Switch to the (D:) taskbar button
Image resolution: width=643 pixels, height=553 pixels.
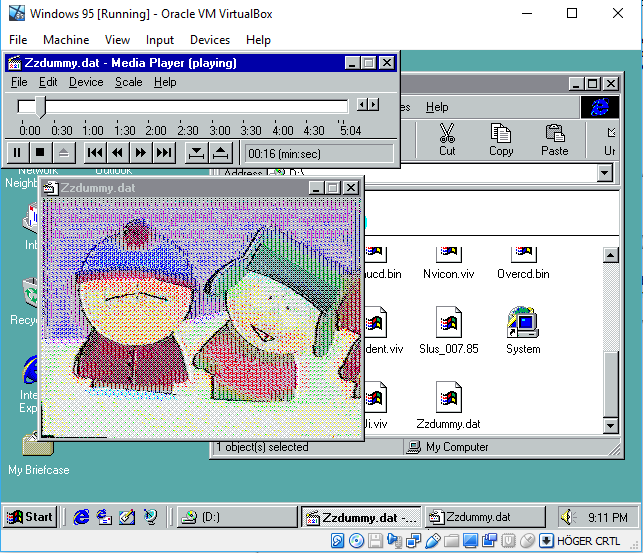237,517
